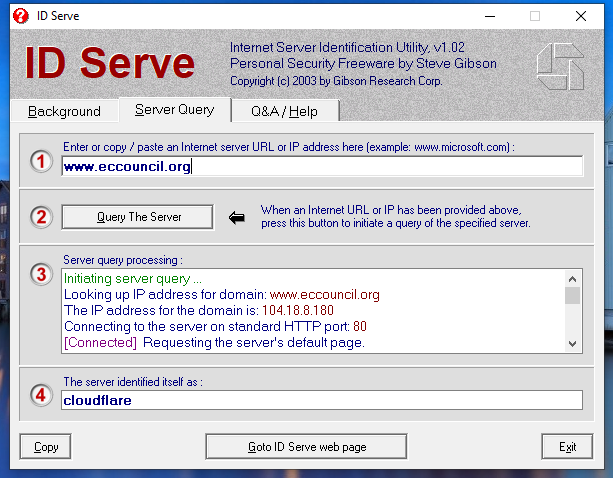This screenshot has height=478, width=613.
Task: Click the Query The Server button
Action: pyautogui.click(x=138, y=217)
